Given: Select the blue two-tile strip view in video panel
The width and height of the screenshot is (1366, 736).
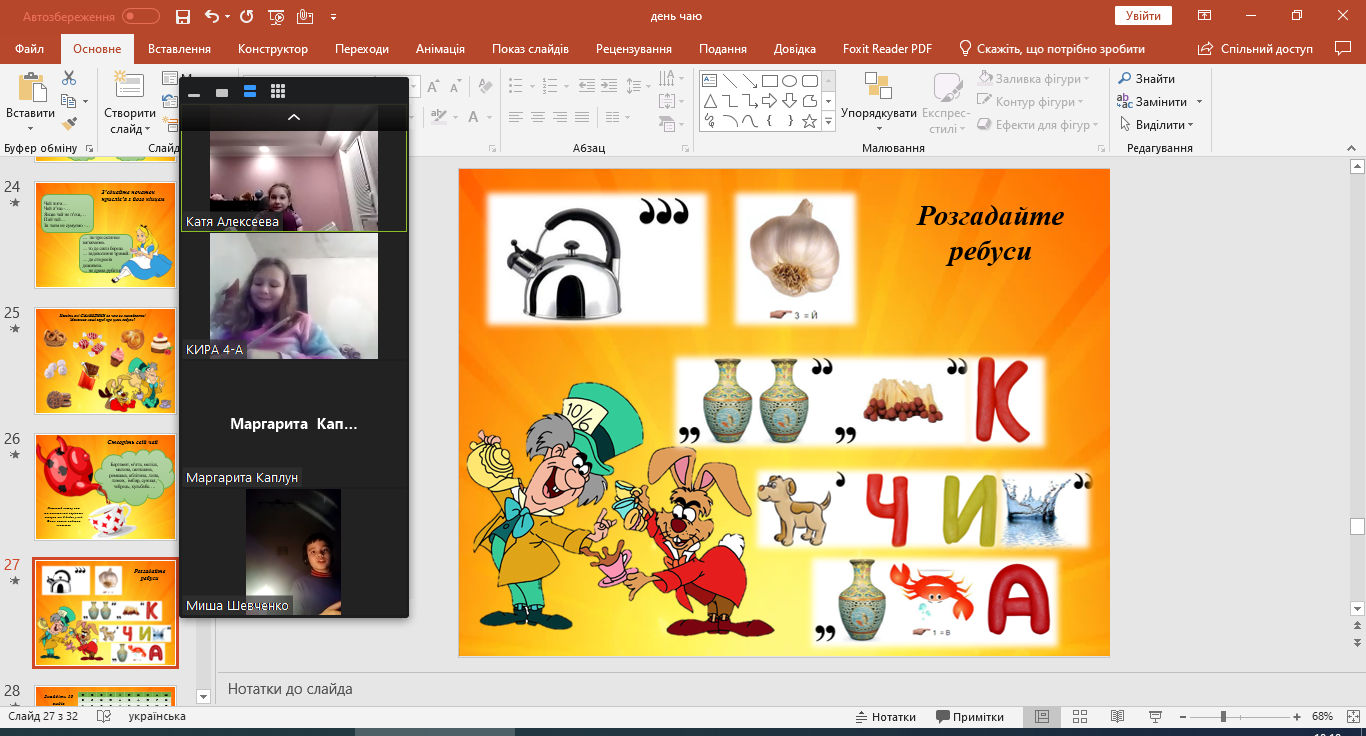Looking at the screenshot, I should pyautogui.click(x=250, y=91).
